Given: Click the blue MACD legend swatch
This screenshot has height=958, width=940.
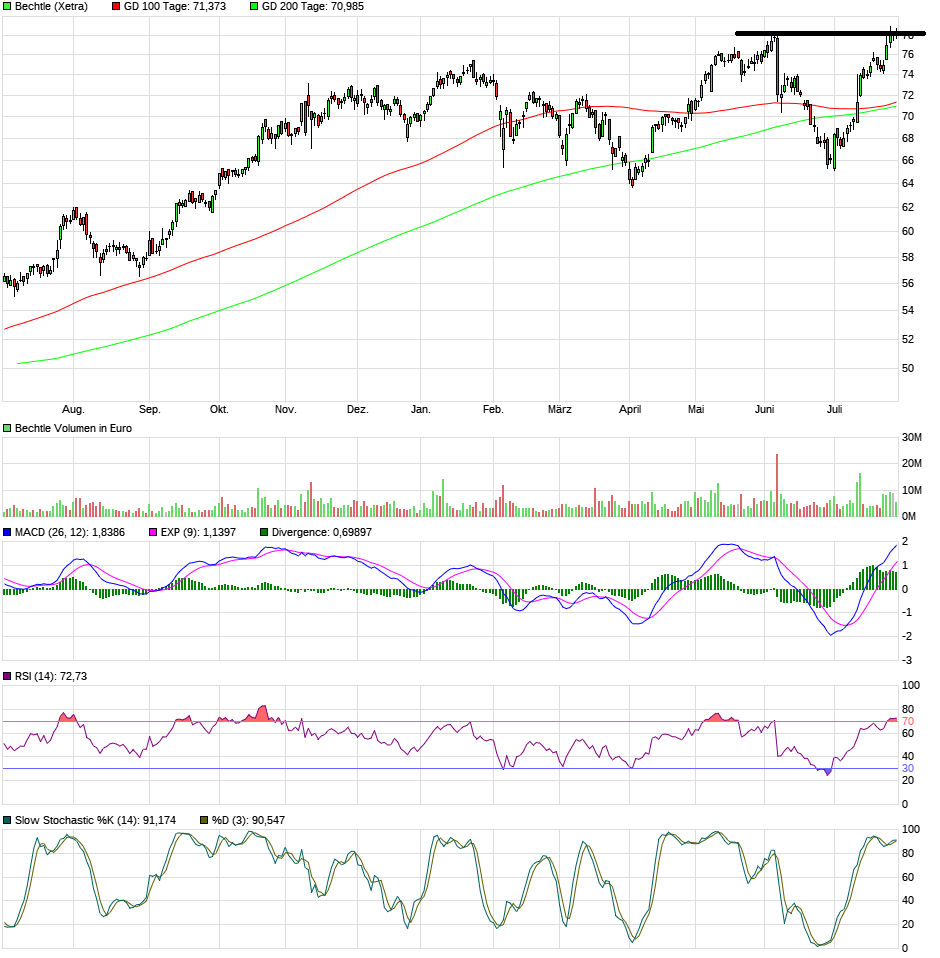Looking at the screenshot, I should pyautogui.click(x=8, y=532).
